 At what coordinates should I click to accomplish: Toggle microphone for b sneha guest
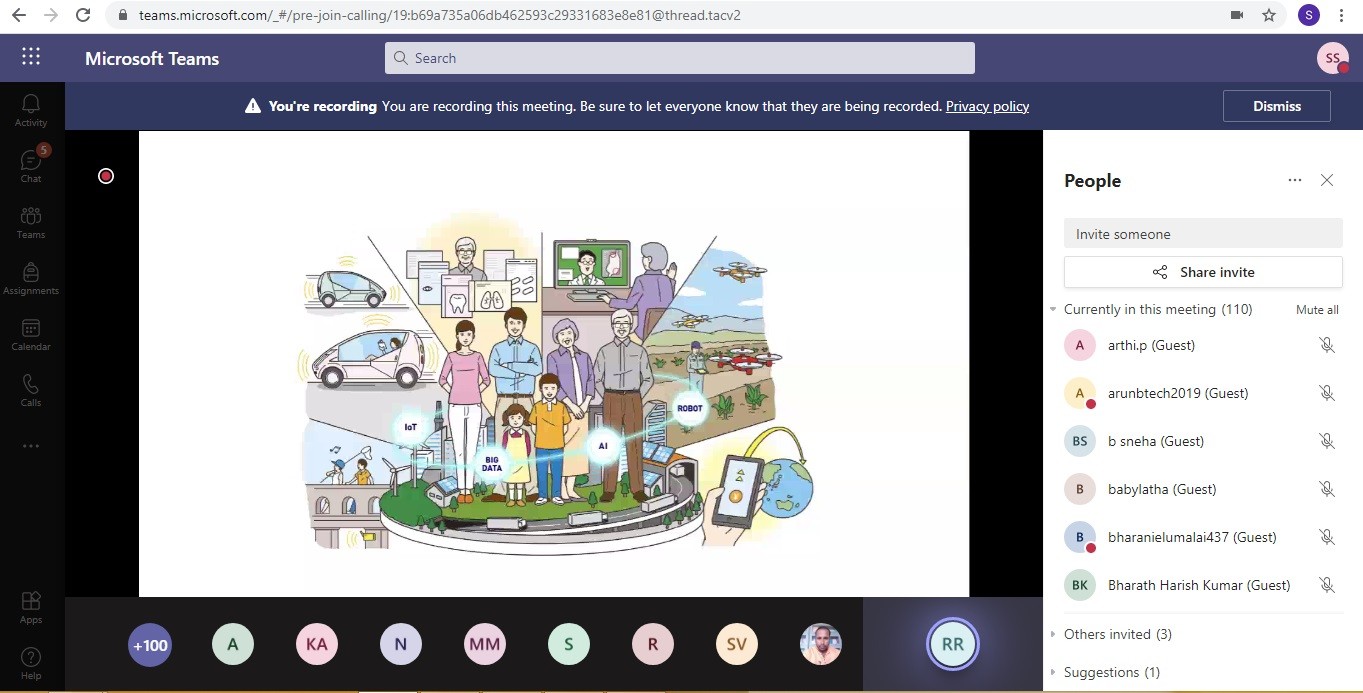click(x=1326, y=441)
